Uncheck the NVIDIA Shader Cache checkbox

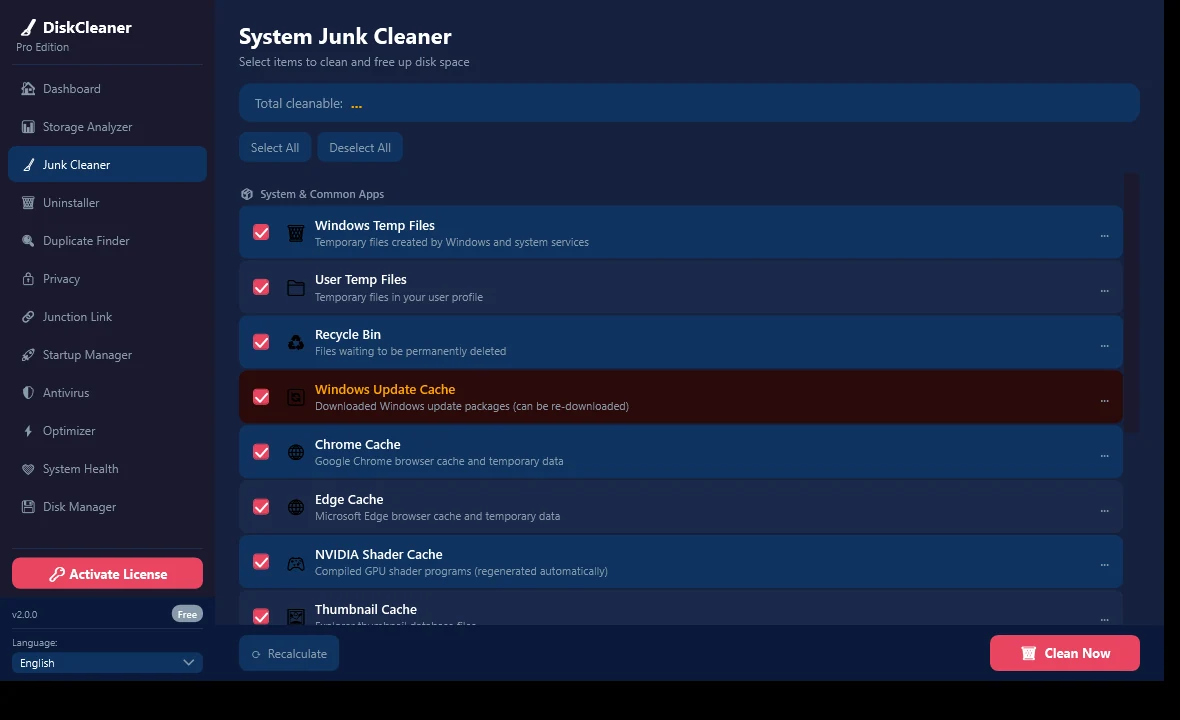click(x=261, y=562)
